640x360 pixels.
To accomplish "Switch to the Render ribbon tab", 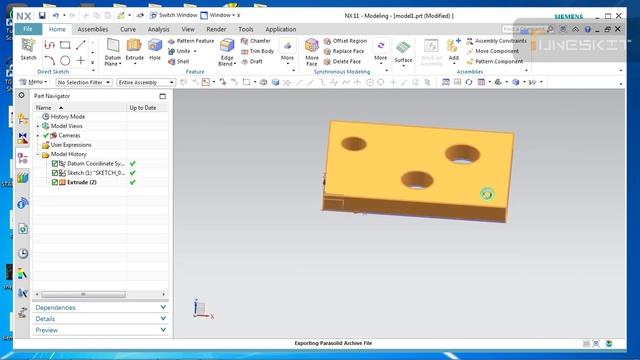I will pos(216,29).
